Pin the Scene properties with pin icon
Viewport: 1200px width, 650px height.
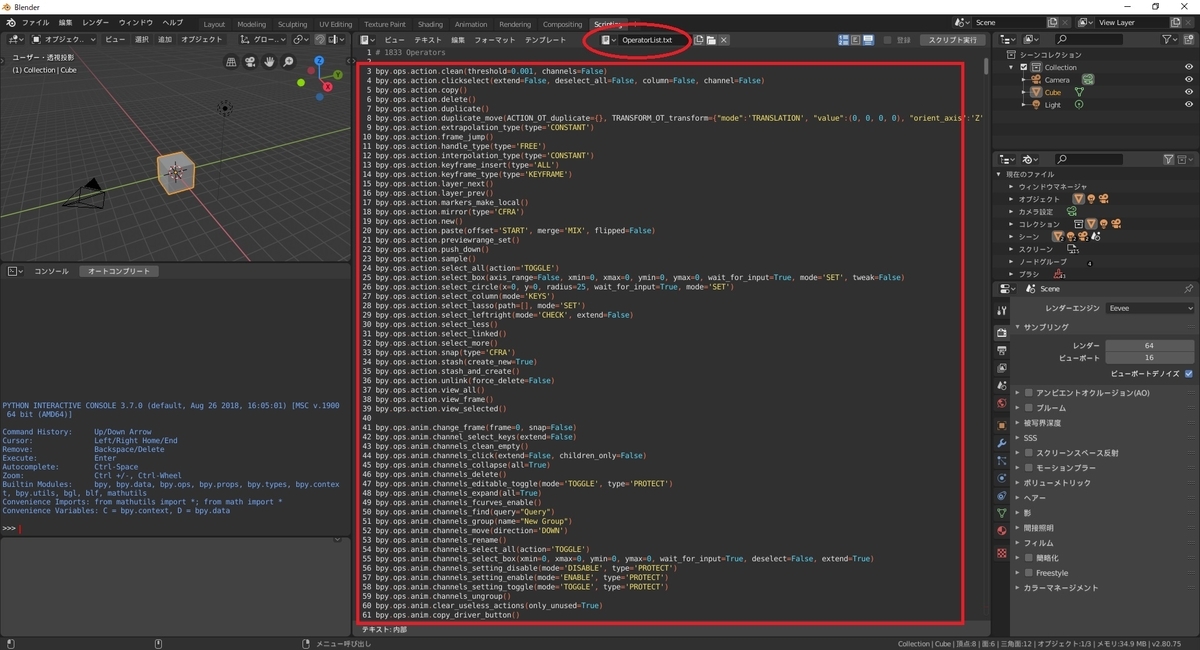1188,288
